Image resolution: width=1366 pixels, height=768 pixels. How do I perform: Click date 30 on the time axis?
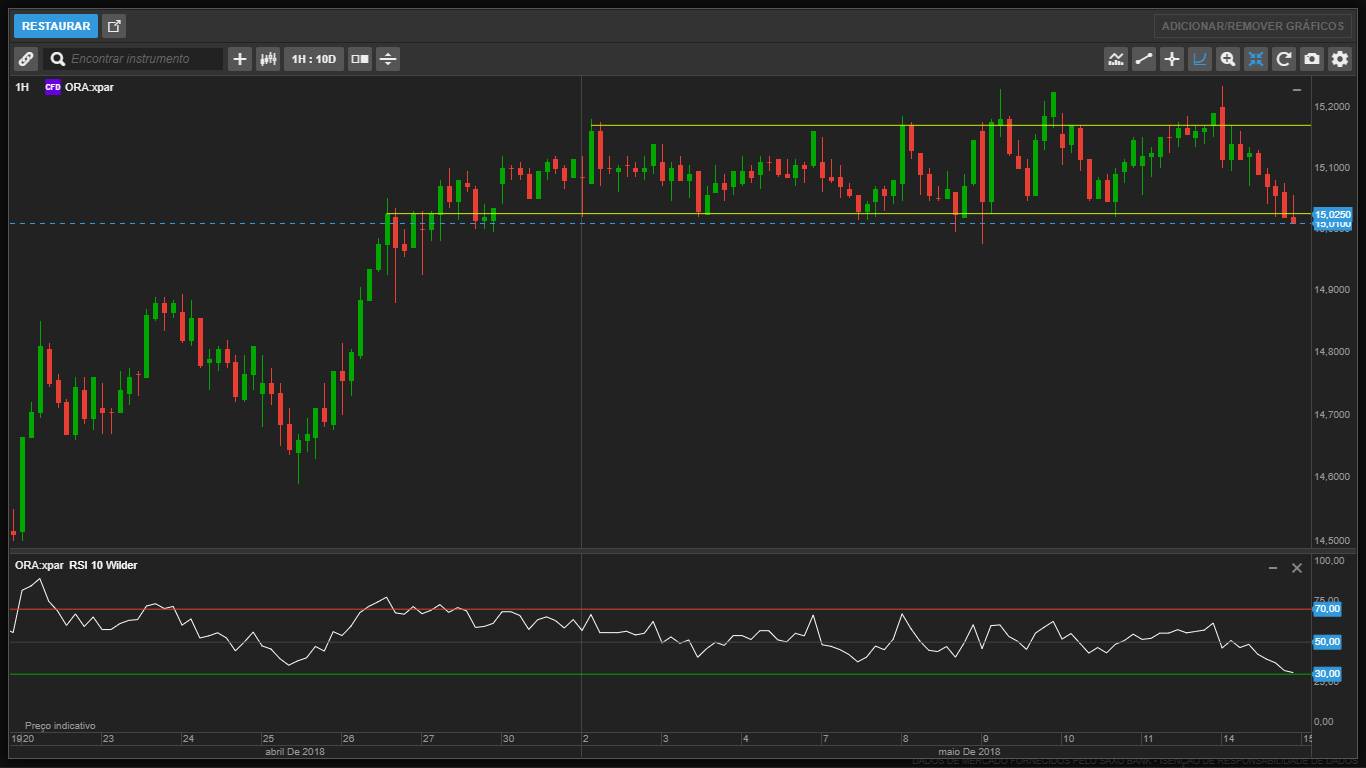508,739
